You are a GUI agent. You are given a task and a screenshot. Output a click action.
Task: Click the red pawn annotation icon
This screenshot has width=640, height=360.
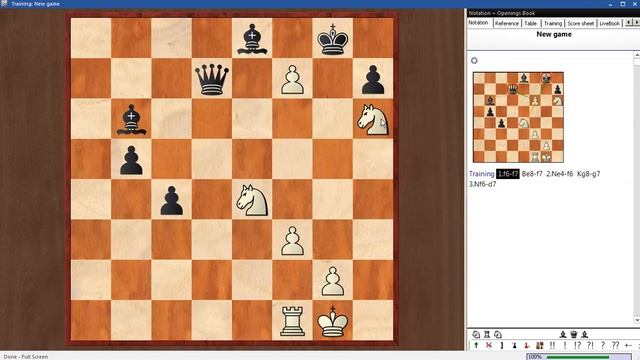pyautogui.click(x=527, y=345)
